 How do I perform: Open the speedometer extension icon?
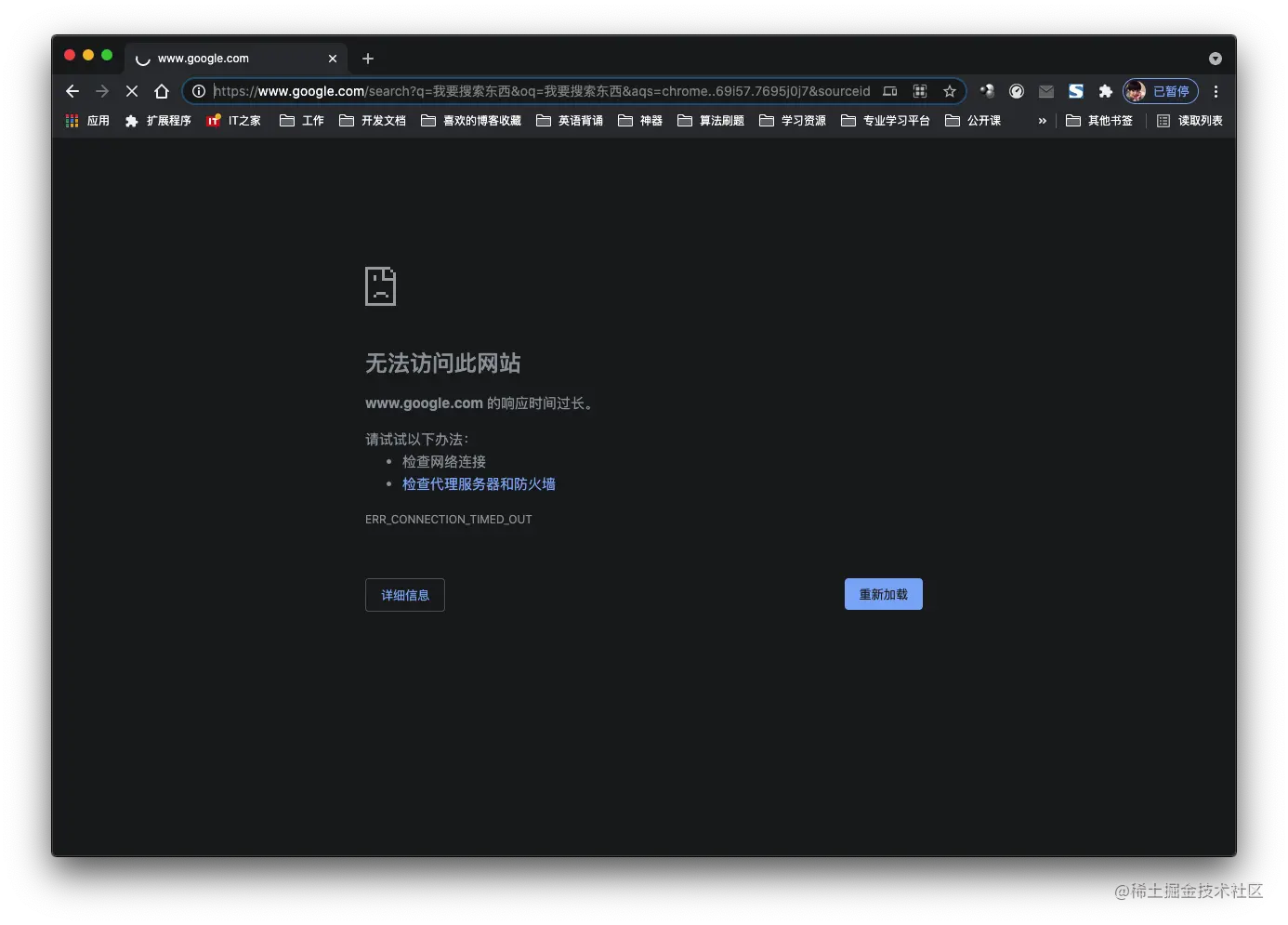tap(1017, 91)
